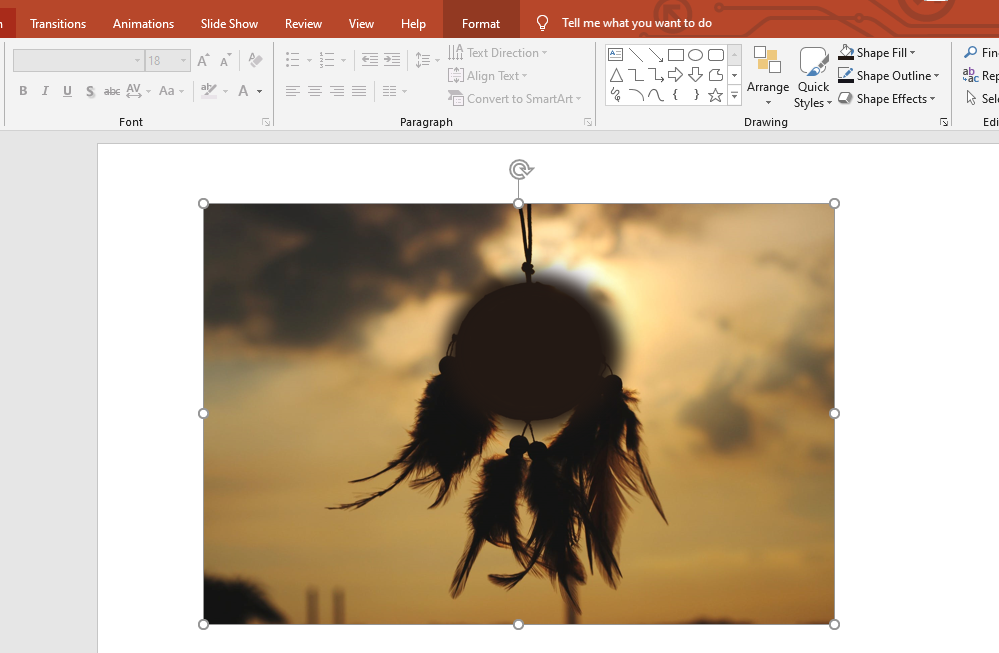The width and height of the screenshot is (999, 653).
Task: Click the Tell me what you want search box
Action: click(636, 23)
